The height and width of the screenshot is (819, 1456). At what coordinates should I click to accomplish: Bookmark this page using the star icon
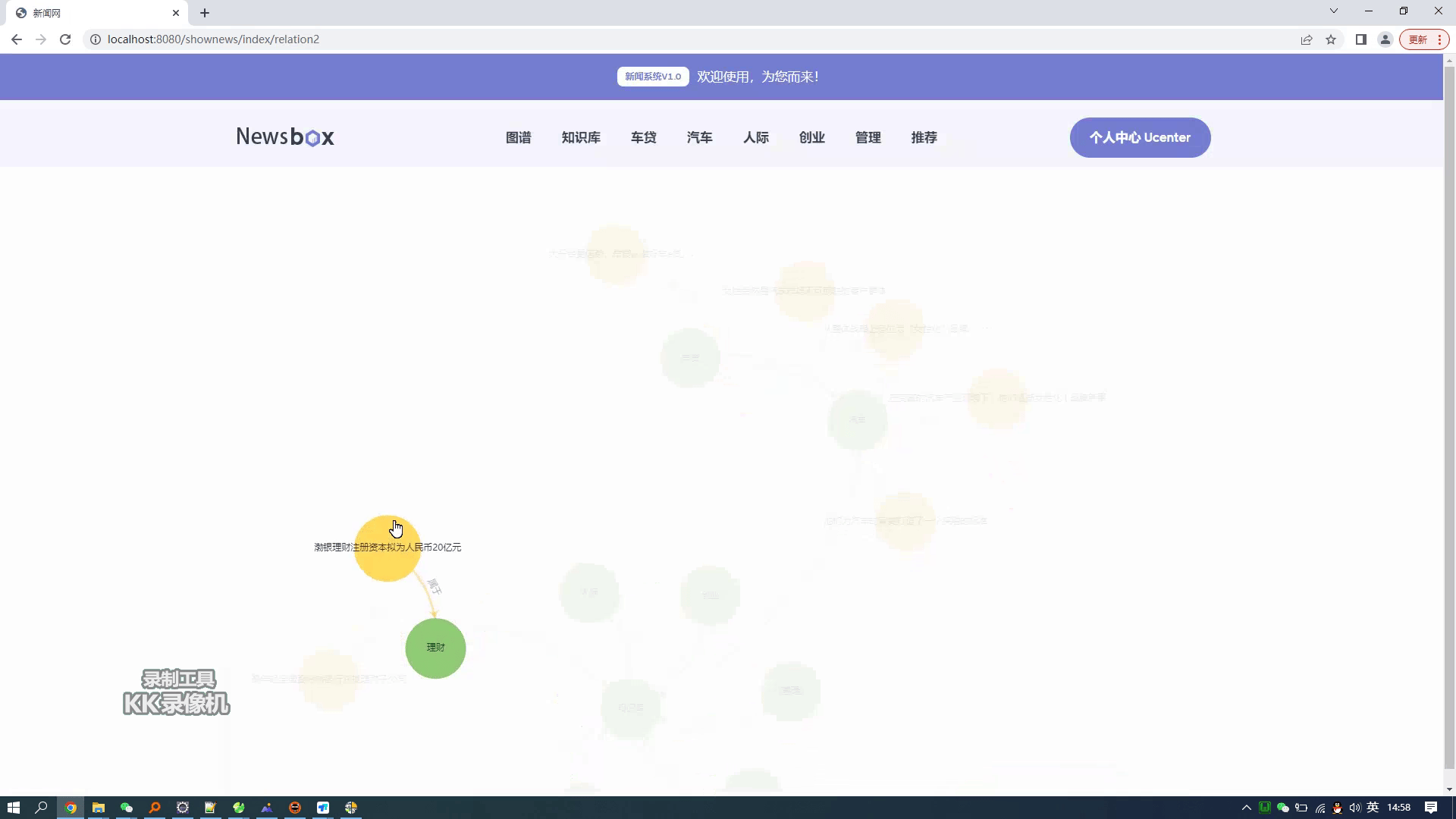pos(1331,39)
